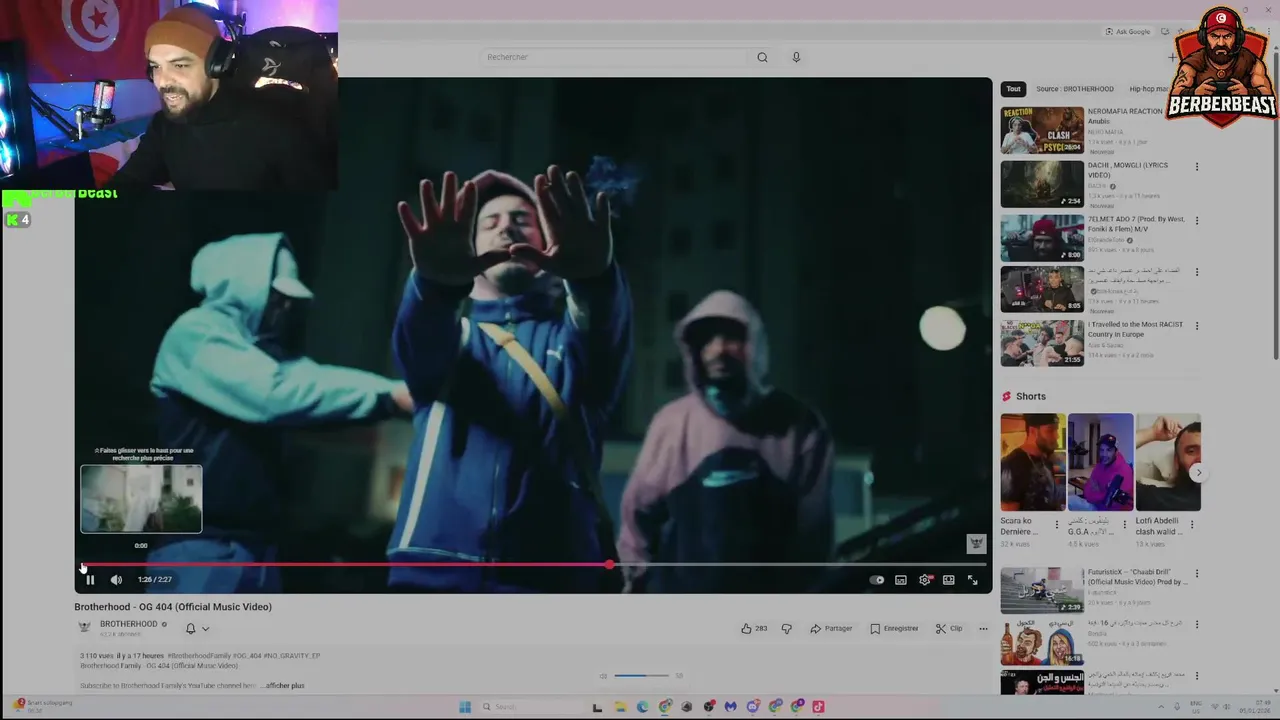Viewport: 1280px width, 720px height.
Task: Open options menu for FuturisticX video
Action: click(1197, 575)
